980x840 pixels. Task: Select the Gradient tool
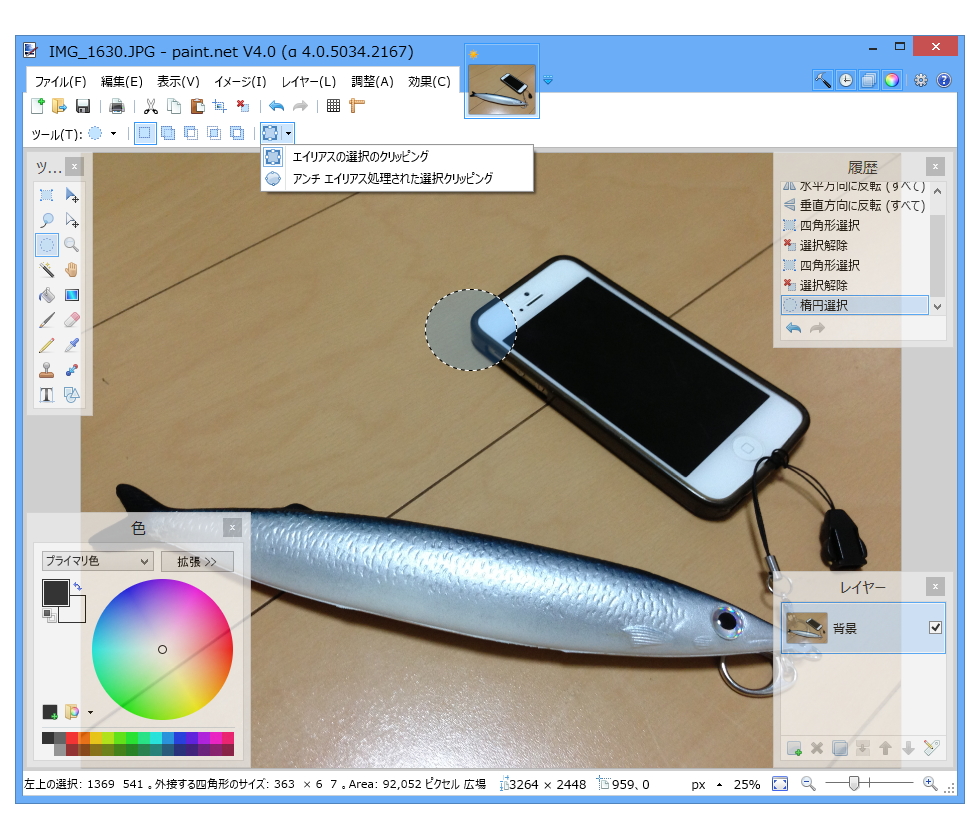click(71, 295)
